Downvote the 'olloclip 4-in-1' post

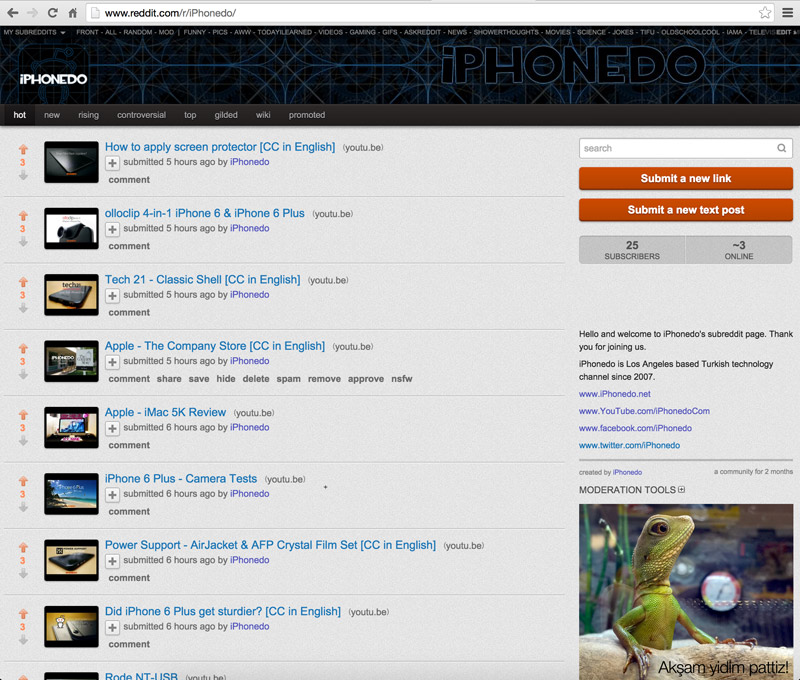(x=23, y=242)
